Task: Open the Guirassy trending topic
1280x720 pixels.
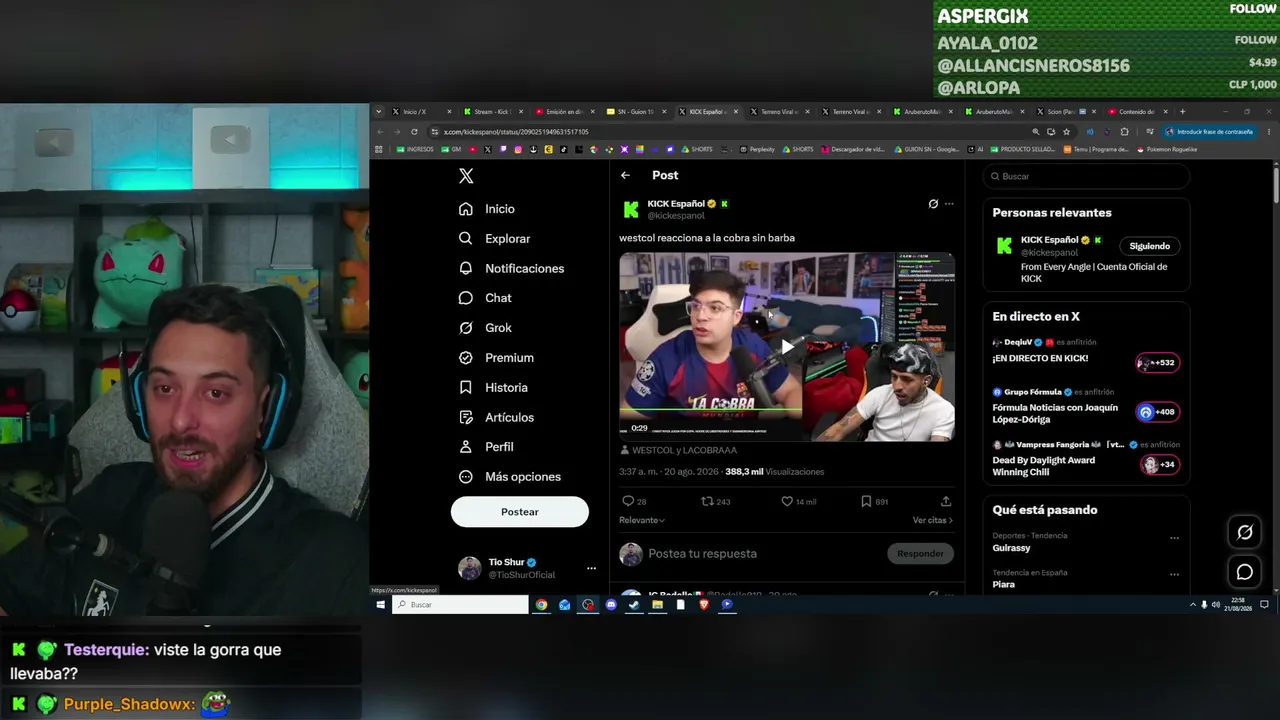Action: (1011, 548)
